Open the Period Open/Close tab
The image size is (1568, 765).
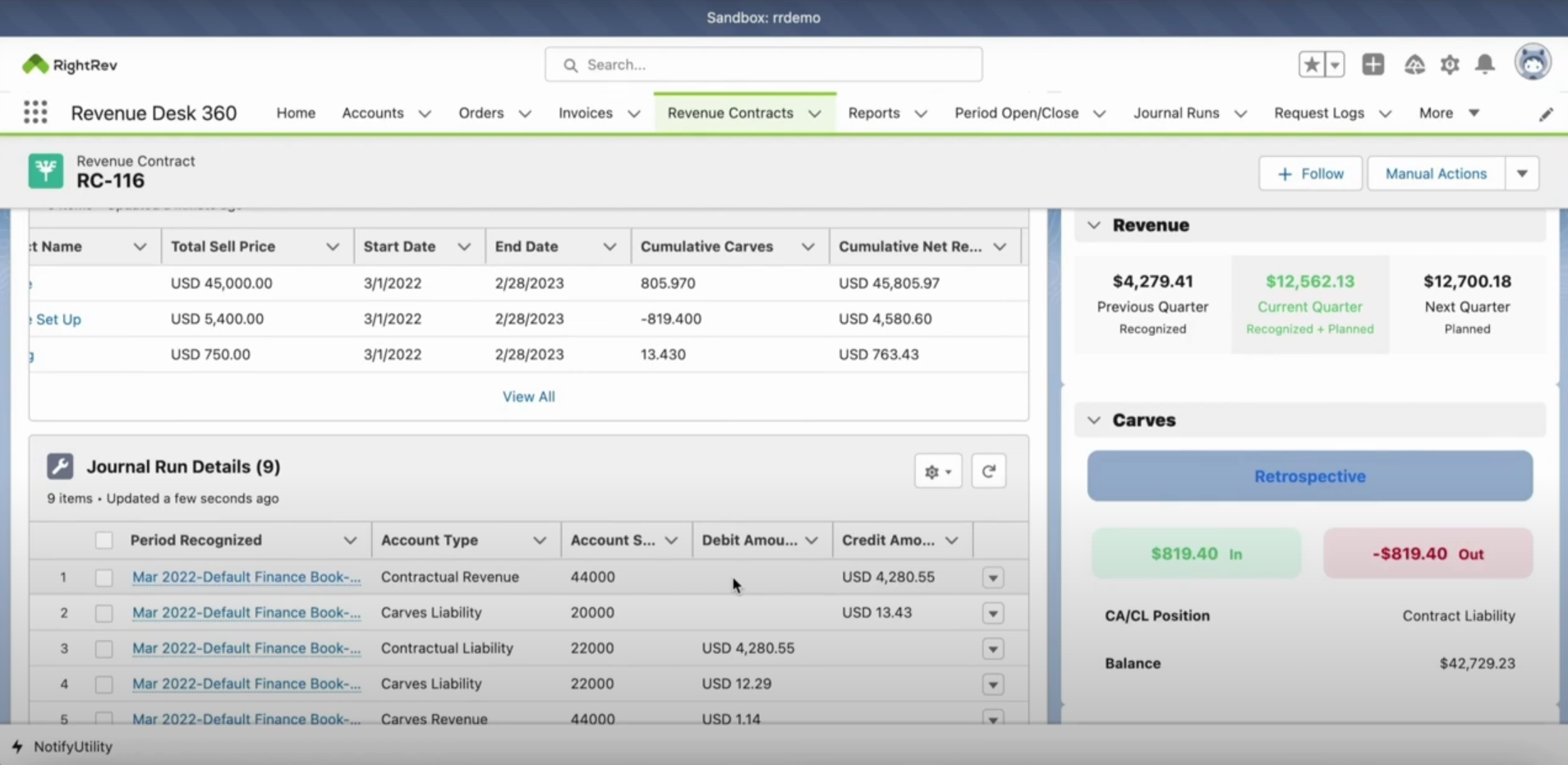tap(1016, 113)
